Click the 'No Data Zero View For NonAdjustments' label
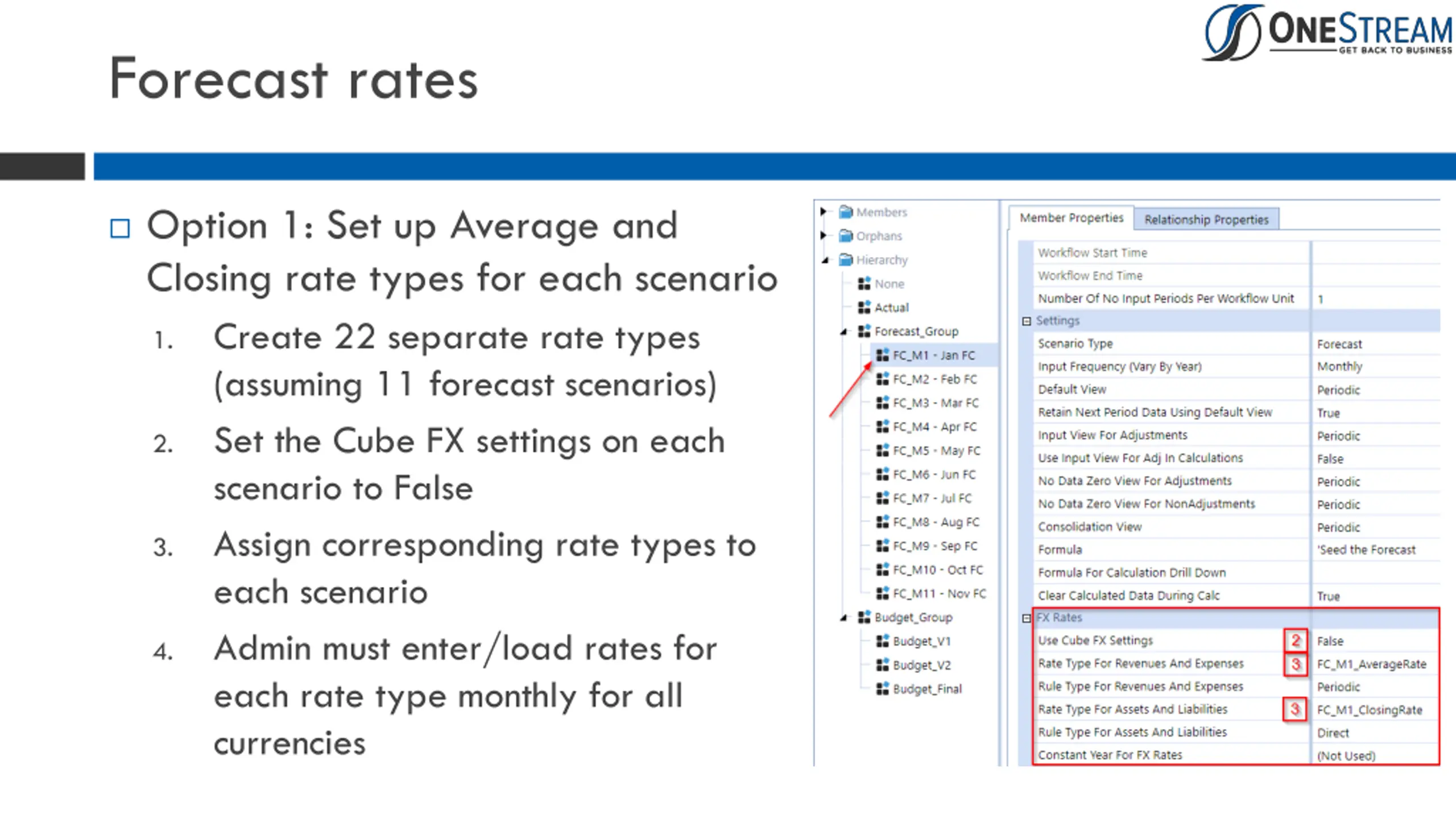This screenshot has height=819, width=1456. (x=1146, y=504)
